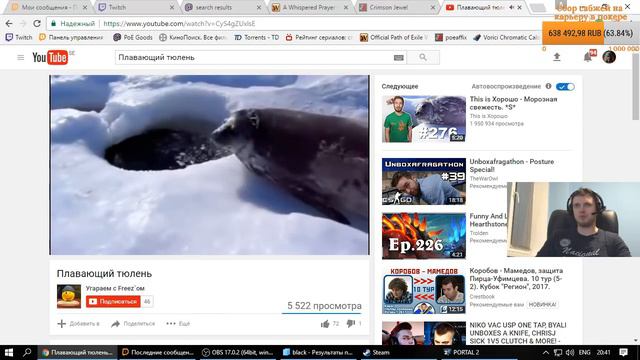Click the This is Хорошо - Морозная свежесть title

(x=513, y=103)
